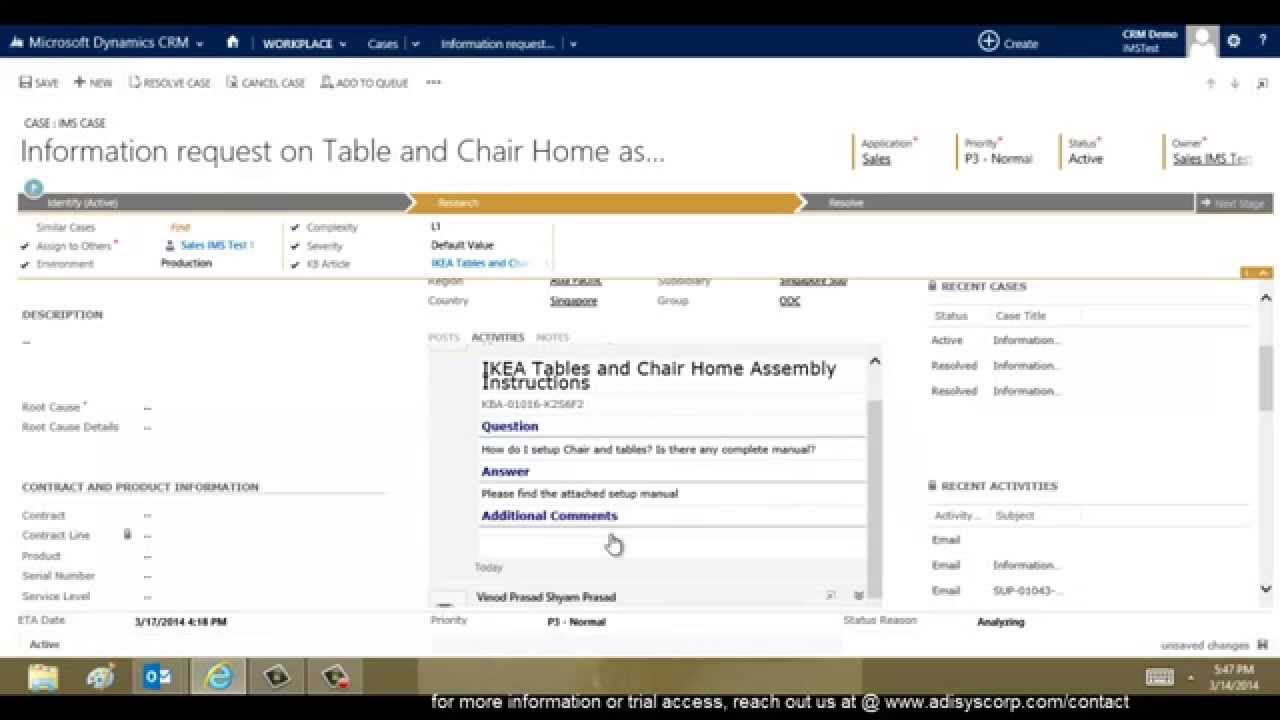Click CANCEL CASE in the command bar
Viewport: 1280px width, 720px height.
click(x=266, y=83)
